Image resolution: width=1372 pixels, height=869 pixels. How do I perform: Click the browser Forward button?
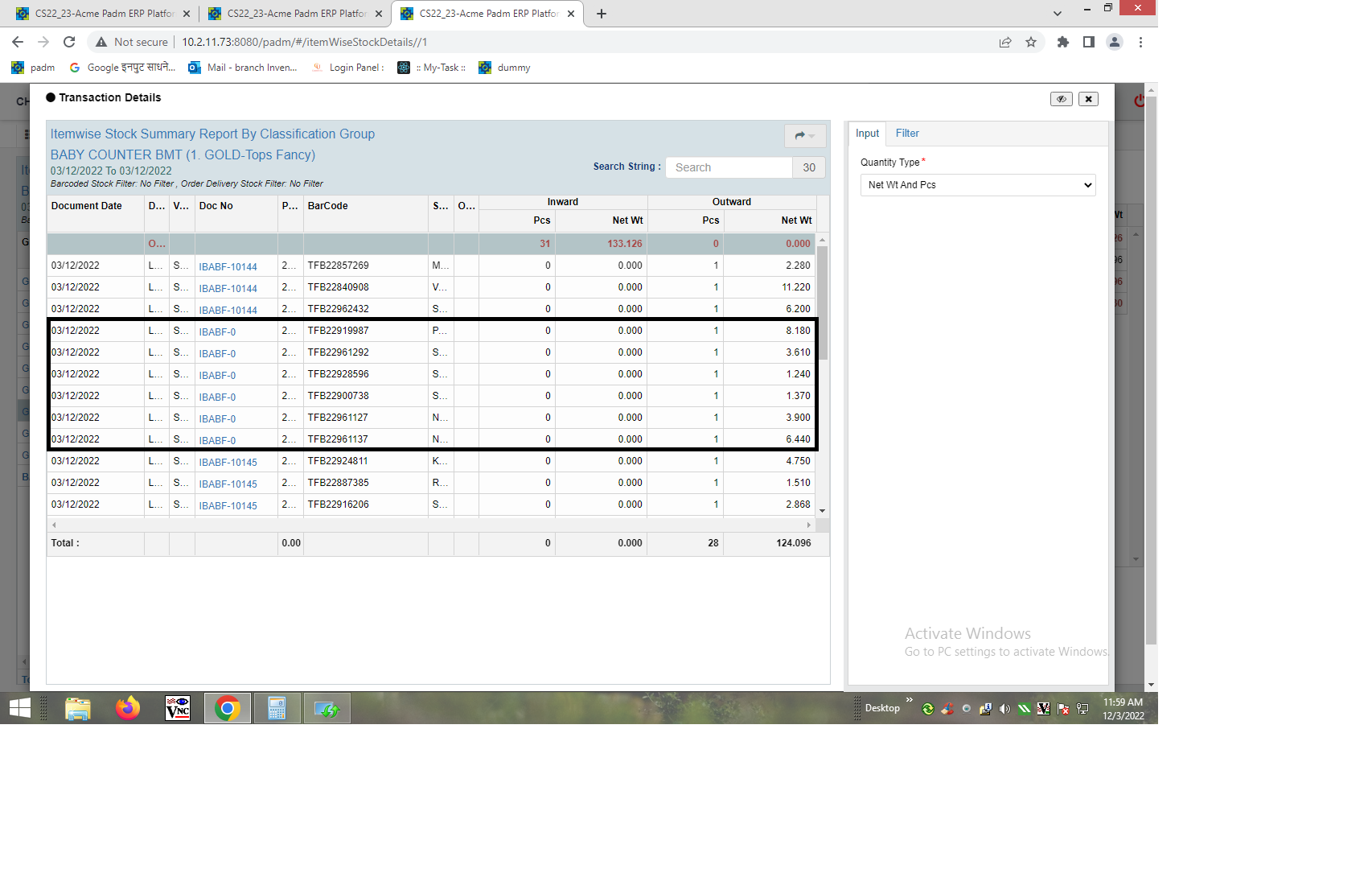pyautogui.click(x=43, y=42)
